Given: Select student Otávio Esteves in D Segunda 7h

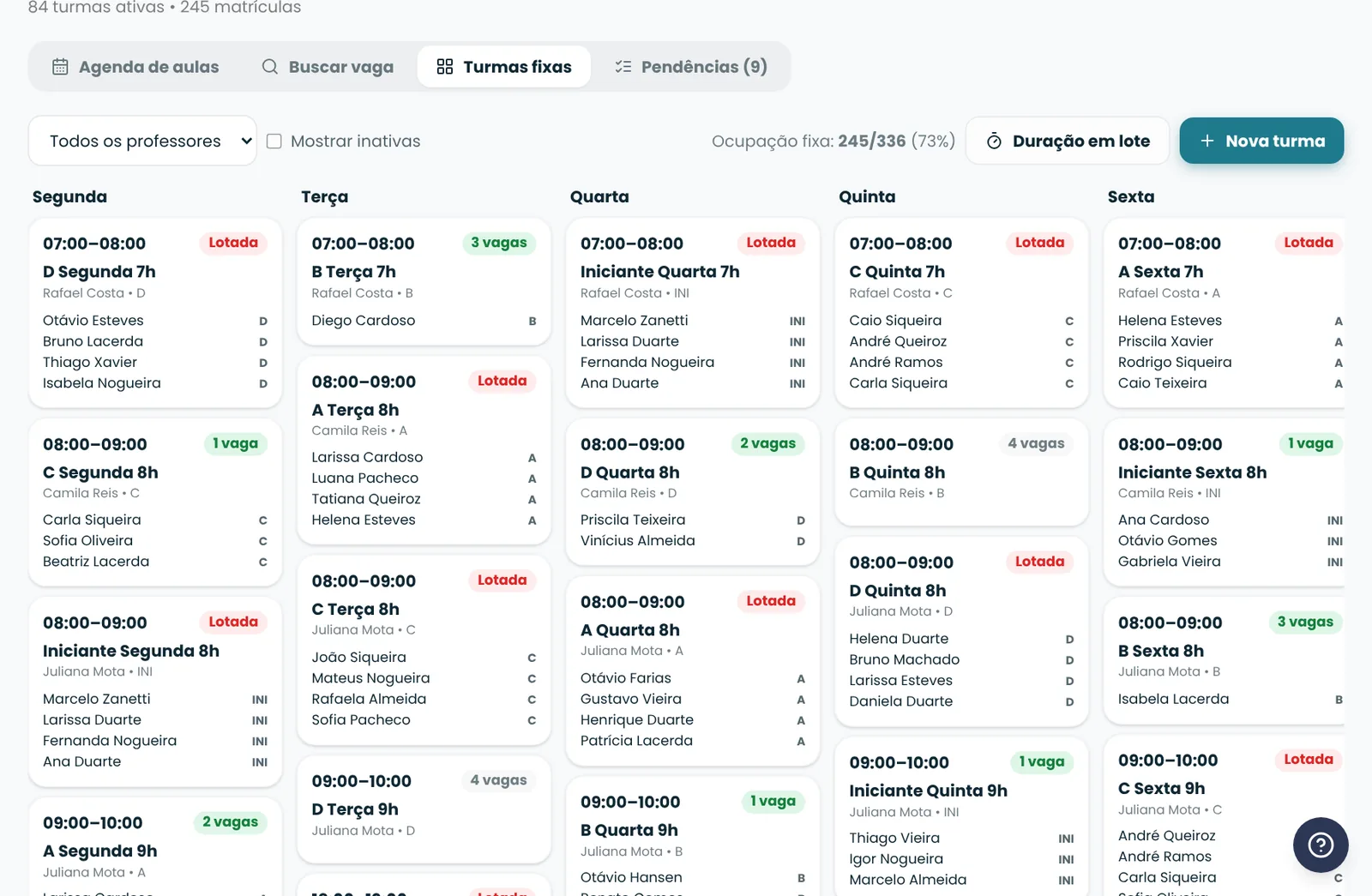Looking at the screenshot, I should (x=155, y=321).
